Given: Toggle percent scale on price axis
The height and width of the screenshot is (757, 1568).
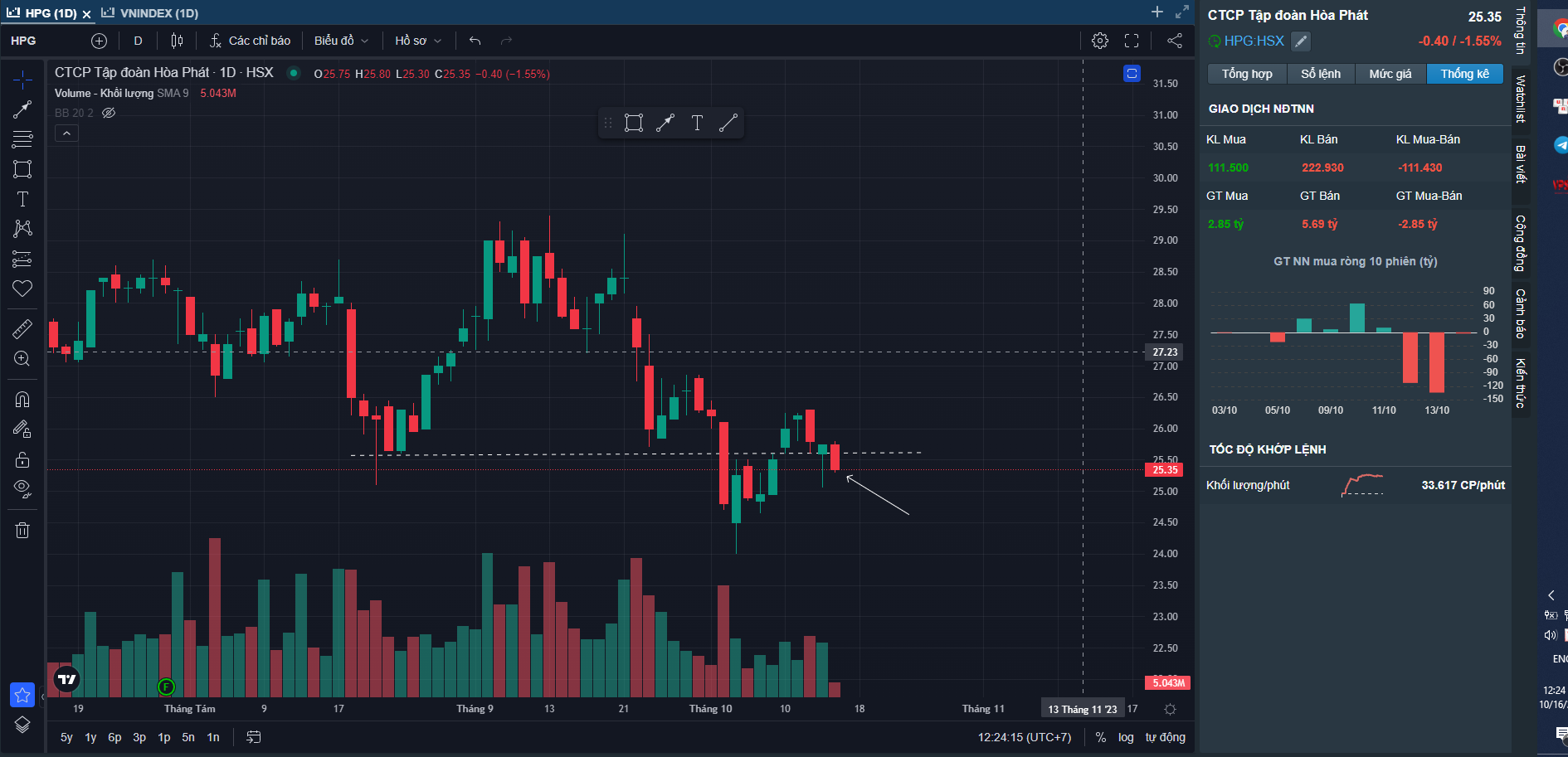Looking at the screenshot, I should pos(1101,737).
